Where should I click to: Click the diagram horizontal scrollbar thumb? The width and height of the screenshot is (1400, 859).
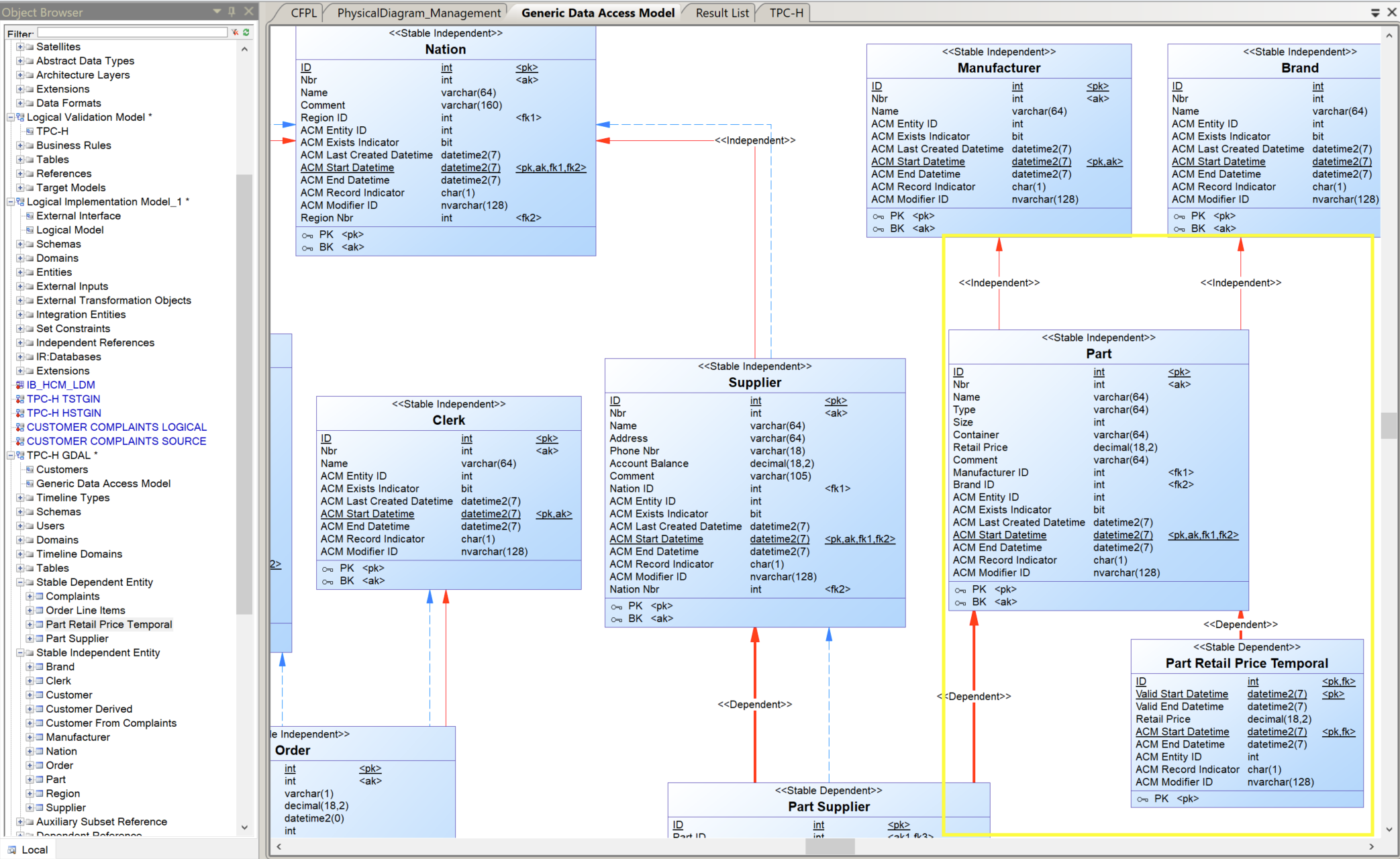(830, 847)
